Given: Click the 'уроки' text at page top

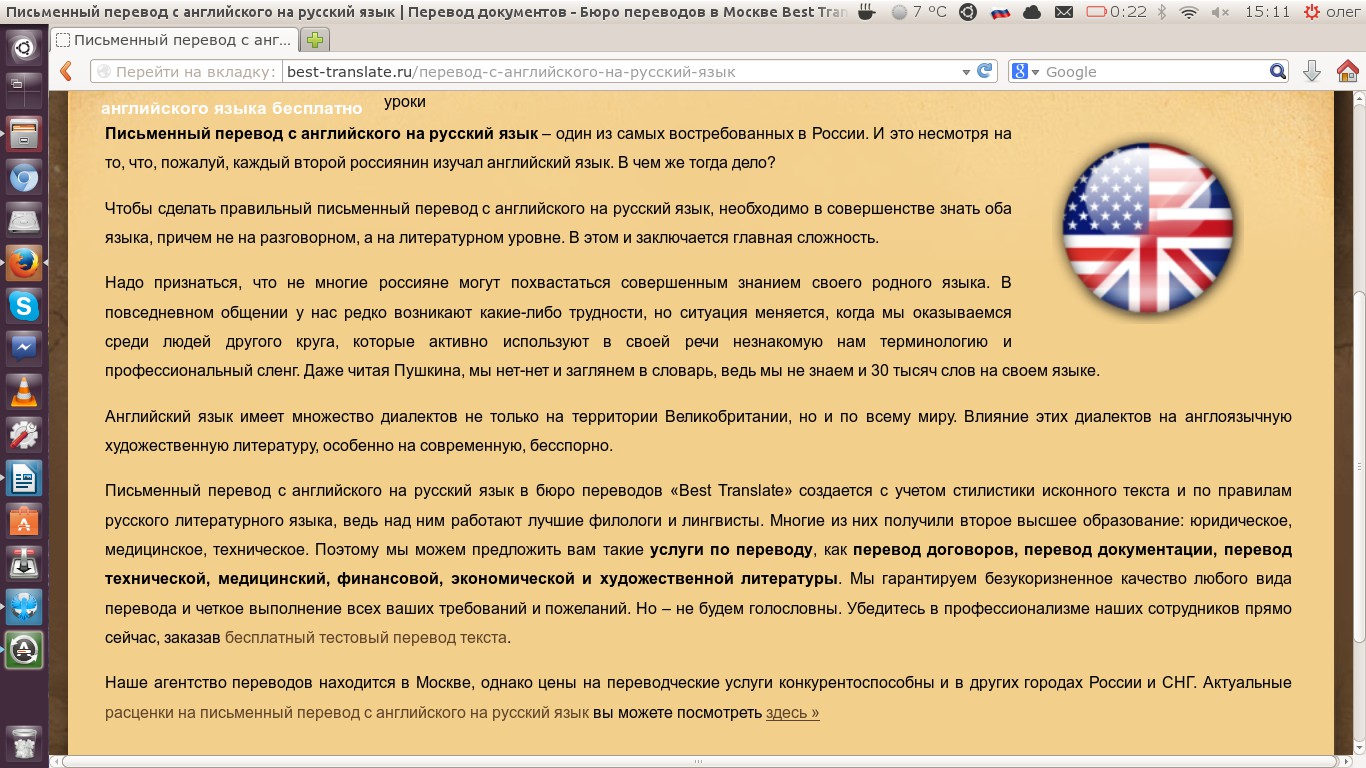Looking at the screenshot, I should pyautogui.click(x=404, y=101).
